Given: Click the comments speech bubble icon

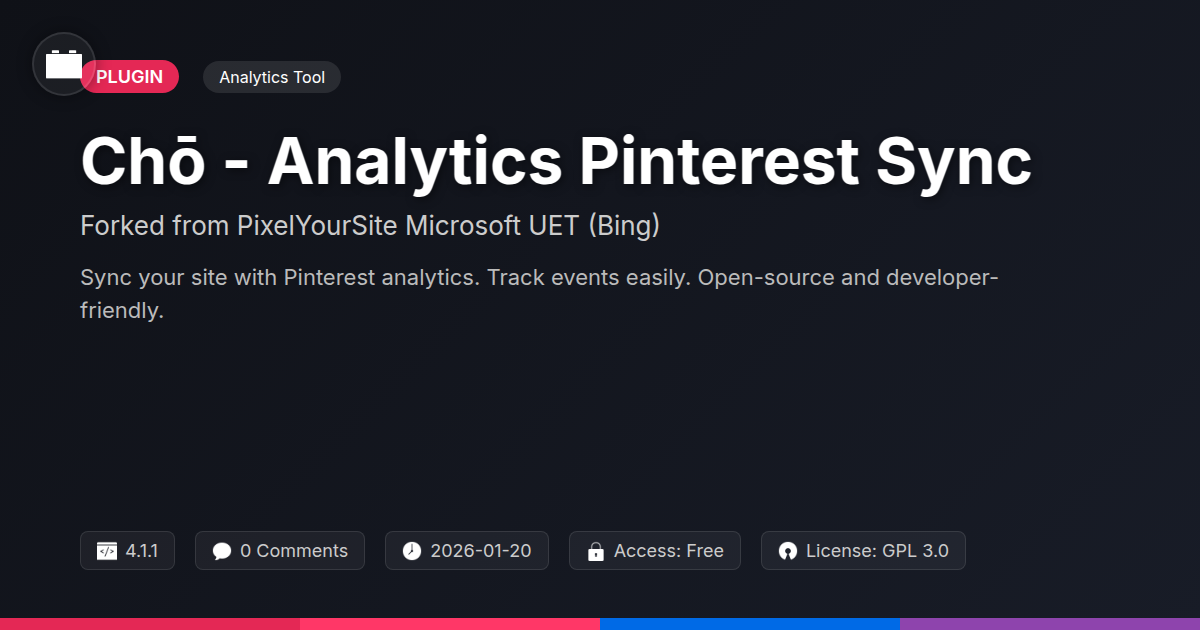Looking at the screenshot, I should [222, 551].
